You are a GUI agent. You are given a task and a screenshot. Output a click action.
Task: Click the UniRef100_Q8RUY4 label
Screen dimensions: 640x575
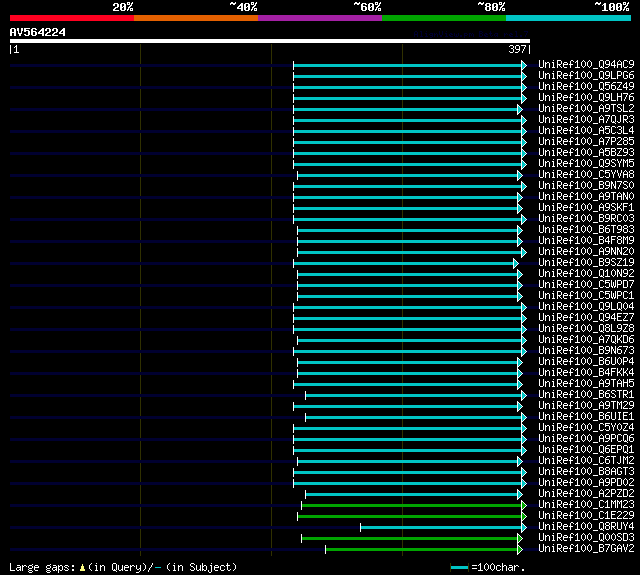[x=586, y=527]
